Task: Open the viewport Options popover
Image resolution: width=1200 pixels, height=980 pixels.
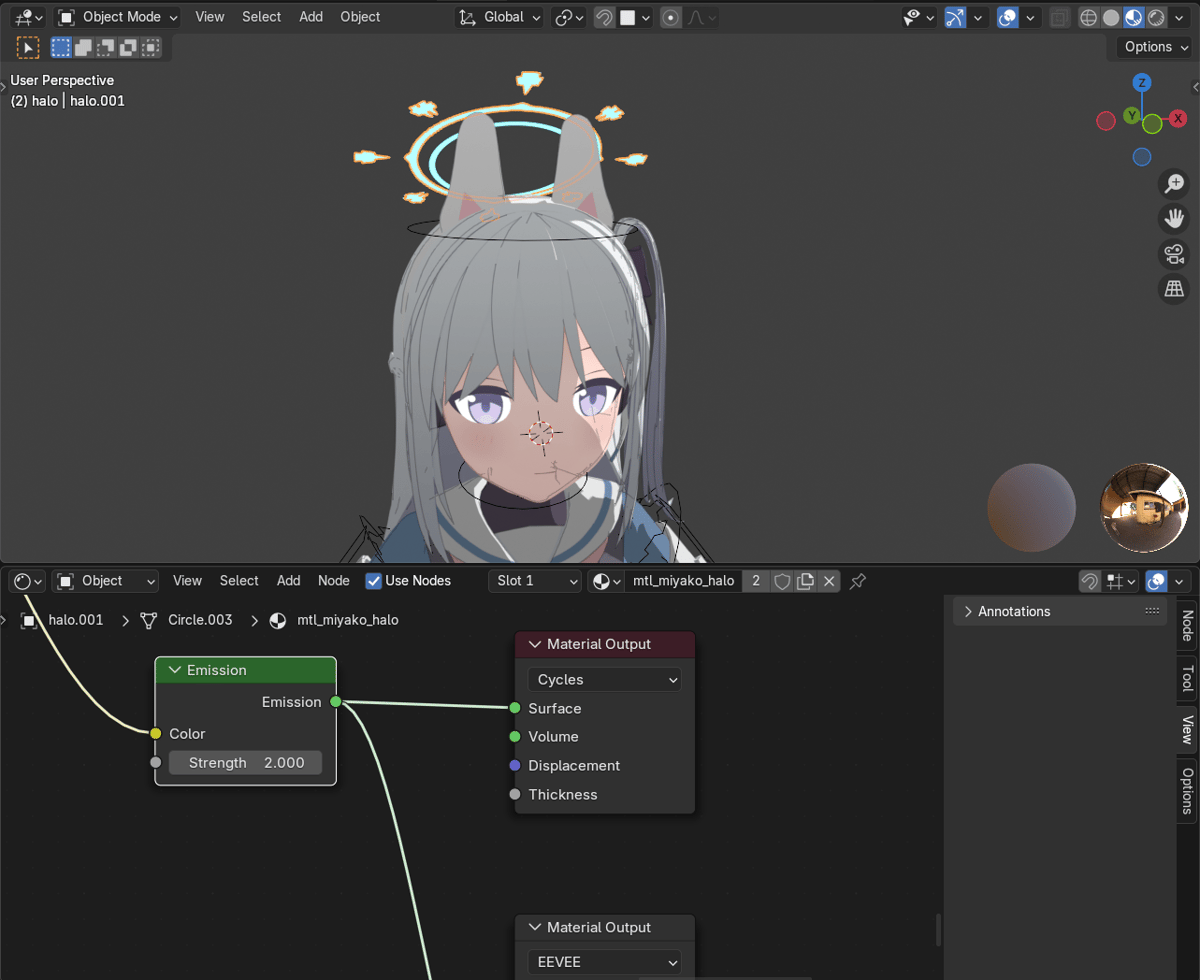Action: click(1155, 47)
